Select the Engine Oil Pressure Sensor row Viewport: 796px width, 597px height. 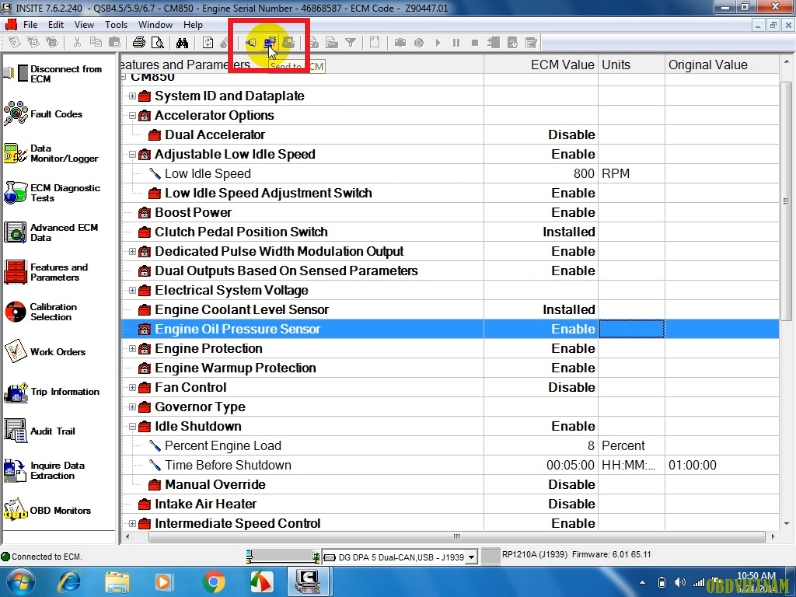pos(450,329)
